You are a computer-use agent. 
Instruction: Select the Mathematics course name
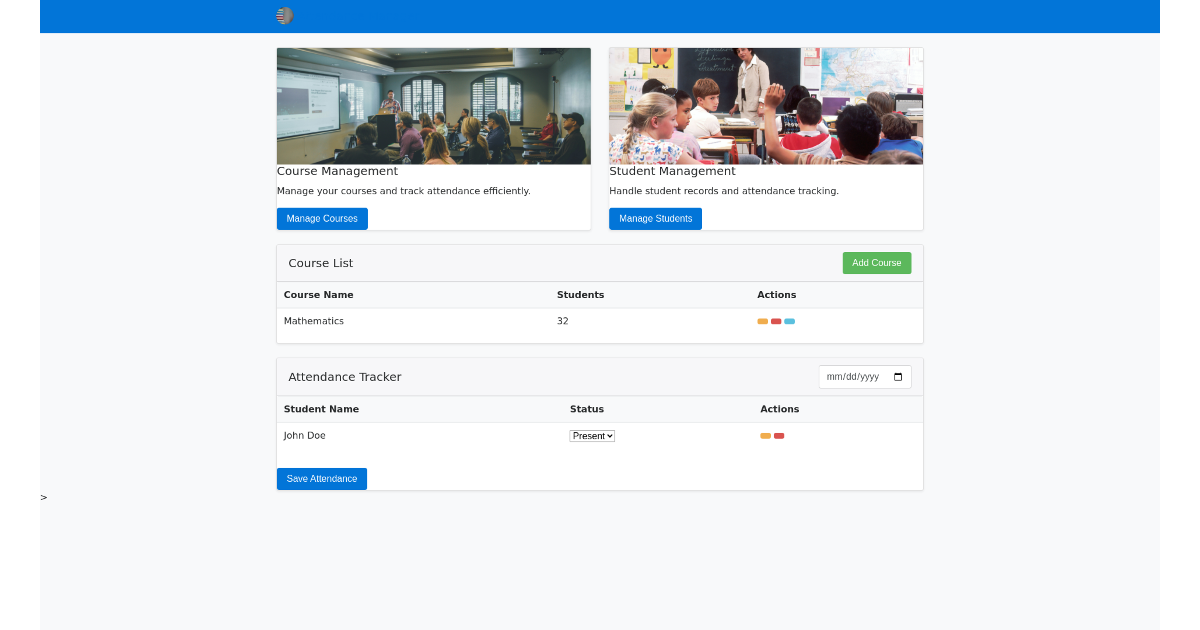pyautogui.click(x=315, y=321)
